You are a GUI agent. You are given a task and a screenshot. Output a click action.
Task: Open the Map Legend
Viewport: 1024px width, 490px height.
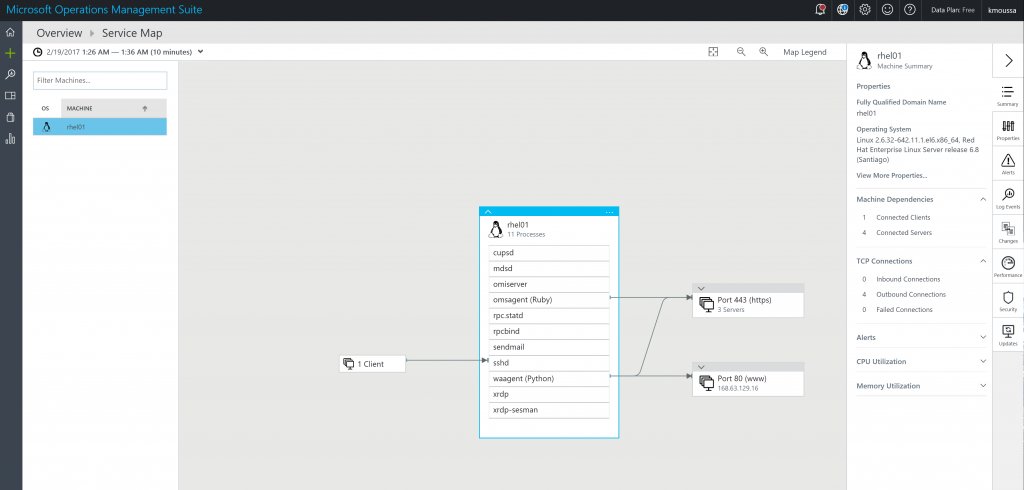click(x=805, y=52)
